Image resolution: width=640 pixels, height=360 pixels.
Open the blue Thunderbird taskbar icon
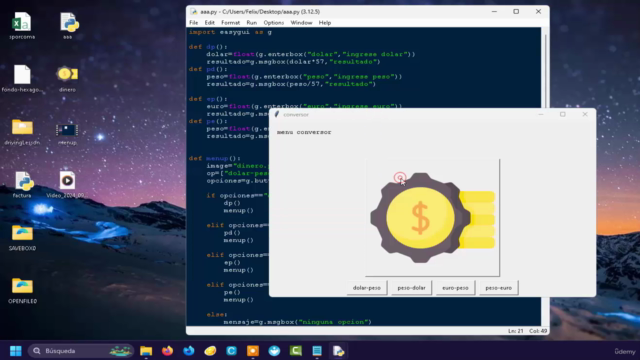coord(189,351)
